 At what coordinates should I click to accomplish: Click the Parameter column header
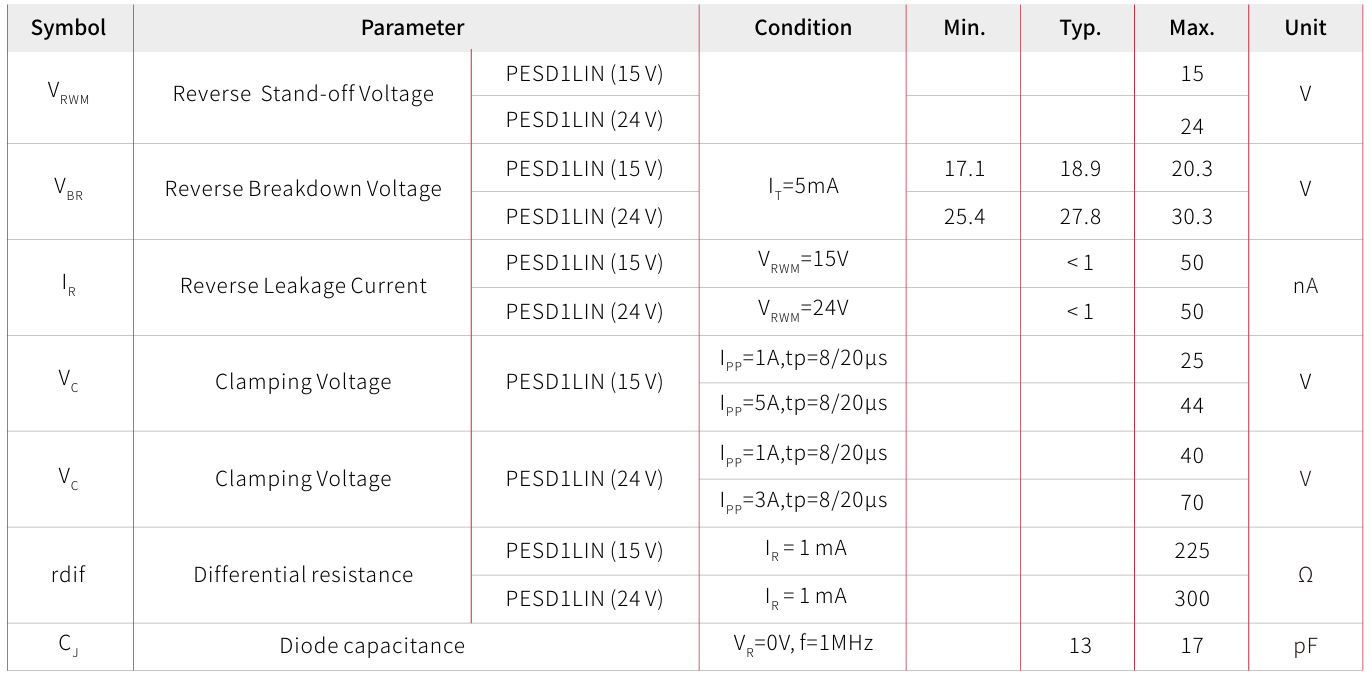412,28
